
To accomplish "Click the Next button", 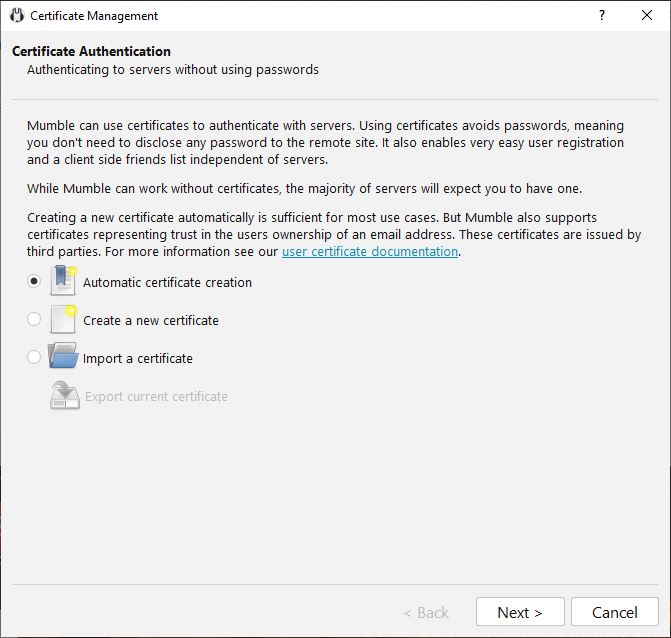I will click(x=520, y=612).
